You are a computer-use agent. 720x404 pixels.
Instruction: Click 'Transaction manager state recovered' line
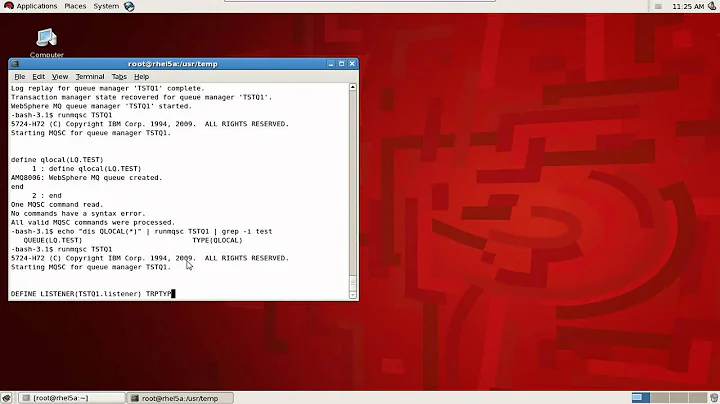[141, 97]
